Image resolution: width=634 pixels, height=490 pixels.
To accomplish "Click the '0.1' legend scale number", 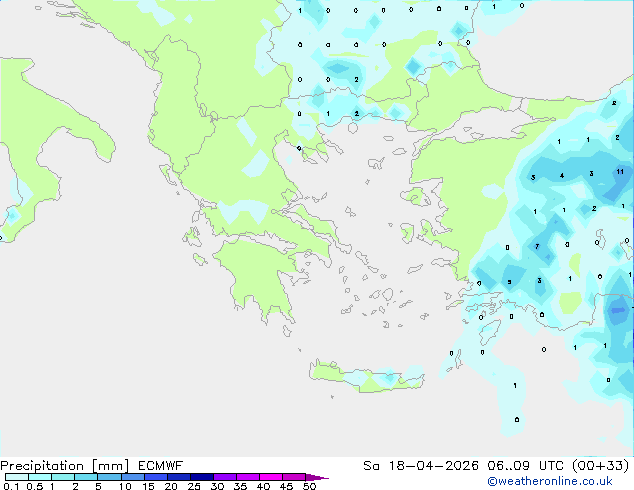I will point(11,486).
